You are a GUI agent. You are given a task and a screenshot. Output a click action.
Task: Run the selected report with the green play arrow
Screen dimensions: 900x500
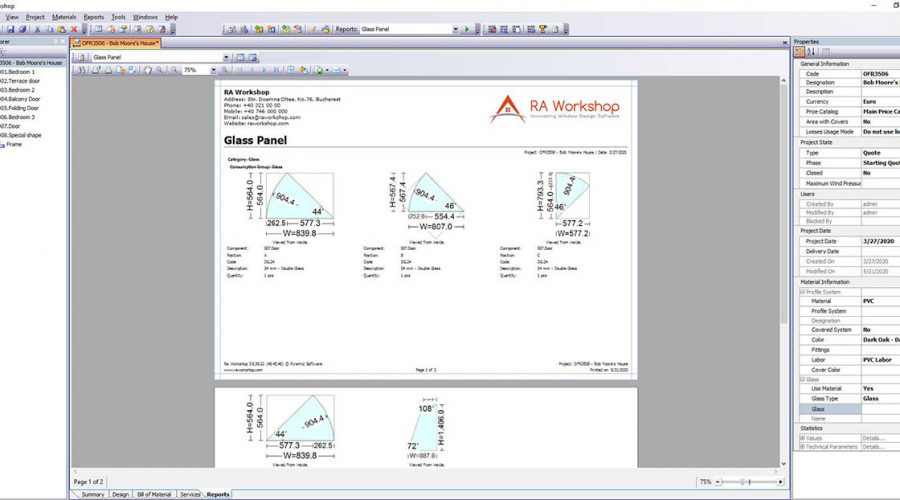[467, 29]
